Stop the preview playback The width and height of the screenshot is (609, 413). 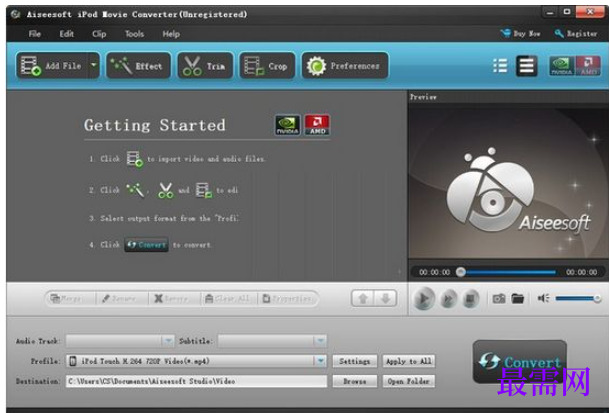point(470,298)
